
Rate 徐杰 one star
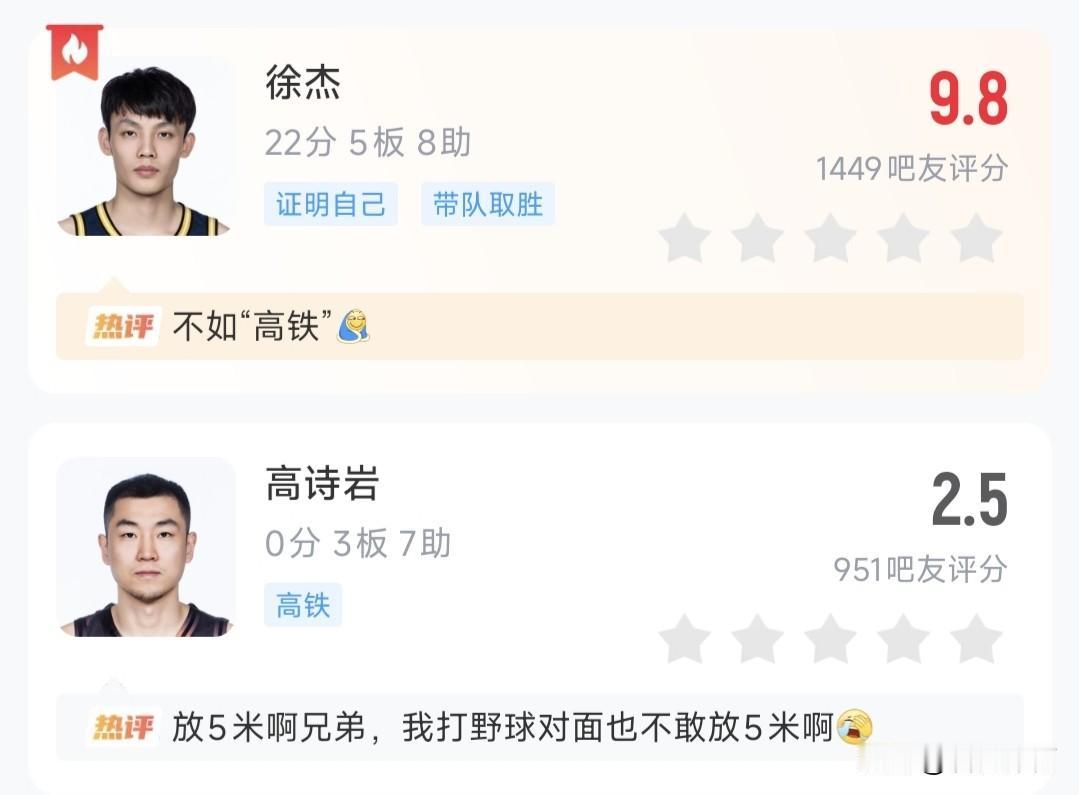[685, 238]
